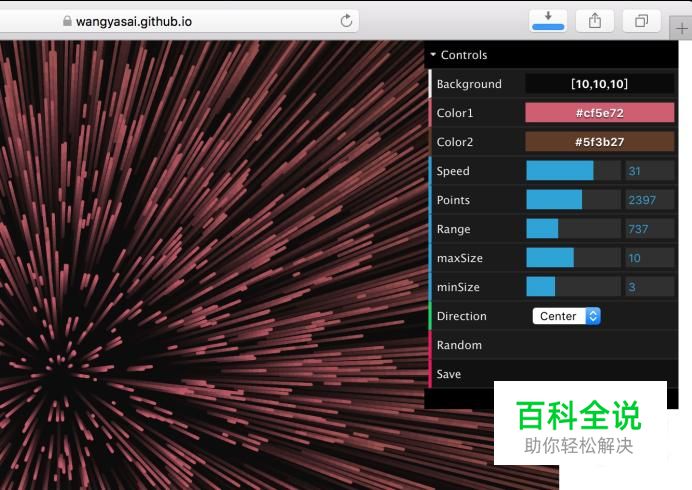The width and height of the screenshot is (692, 490).
Task: Open Color2 swatch #5f3b27
Action: [x=600, y=142]
